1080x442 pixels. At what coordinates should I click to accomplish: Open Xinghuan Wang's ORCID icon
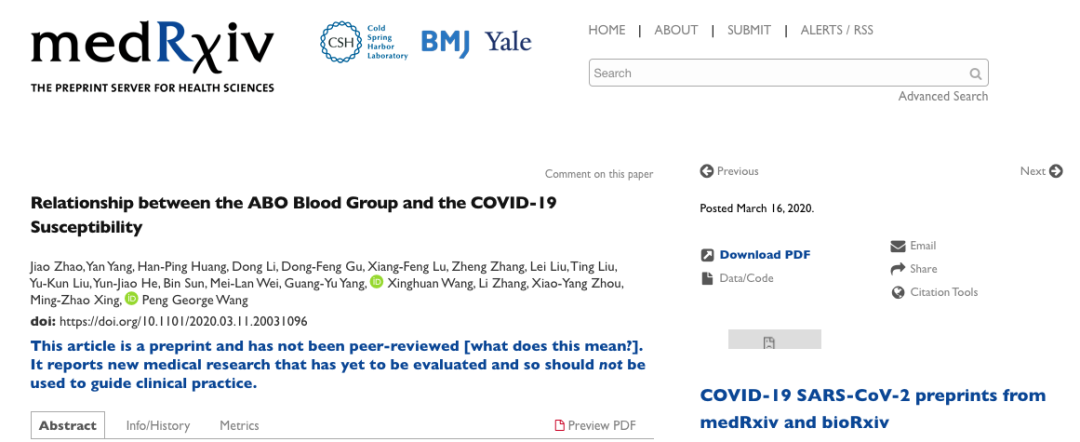(376, 283)
